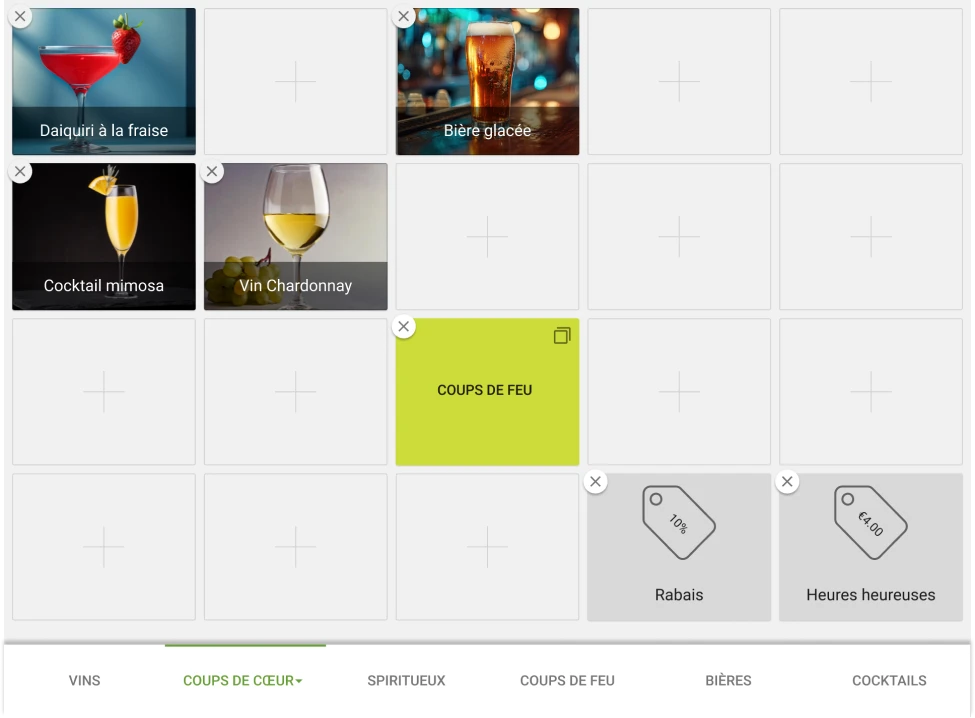Click the €4.00 price tag icon
Viewport: 975px width, 718px height.
tap(870, 522)
